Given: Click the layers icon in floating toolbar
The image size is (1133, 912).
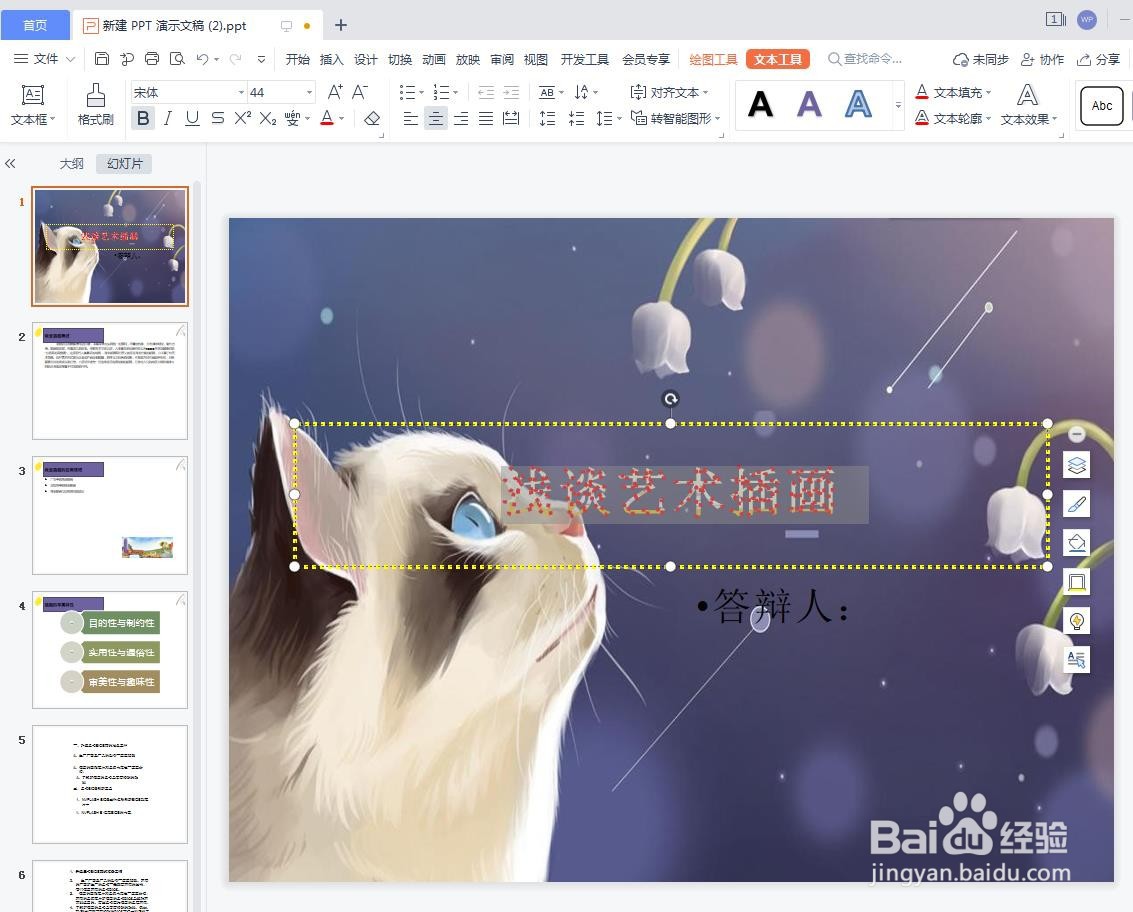Looking at the screenshot, I should pyautogui.click(x=1077, y=465).
